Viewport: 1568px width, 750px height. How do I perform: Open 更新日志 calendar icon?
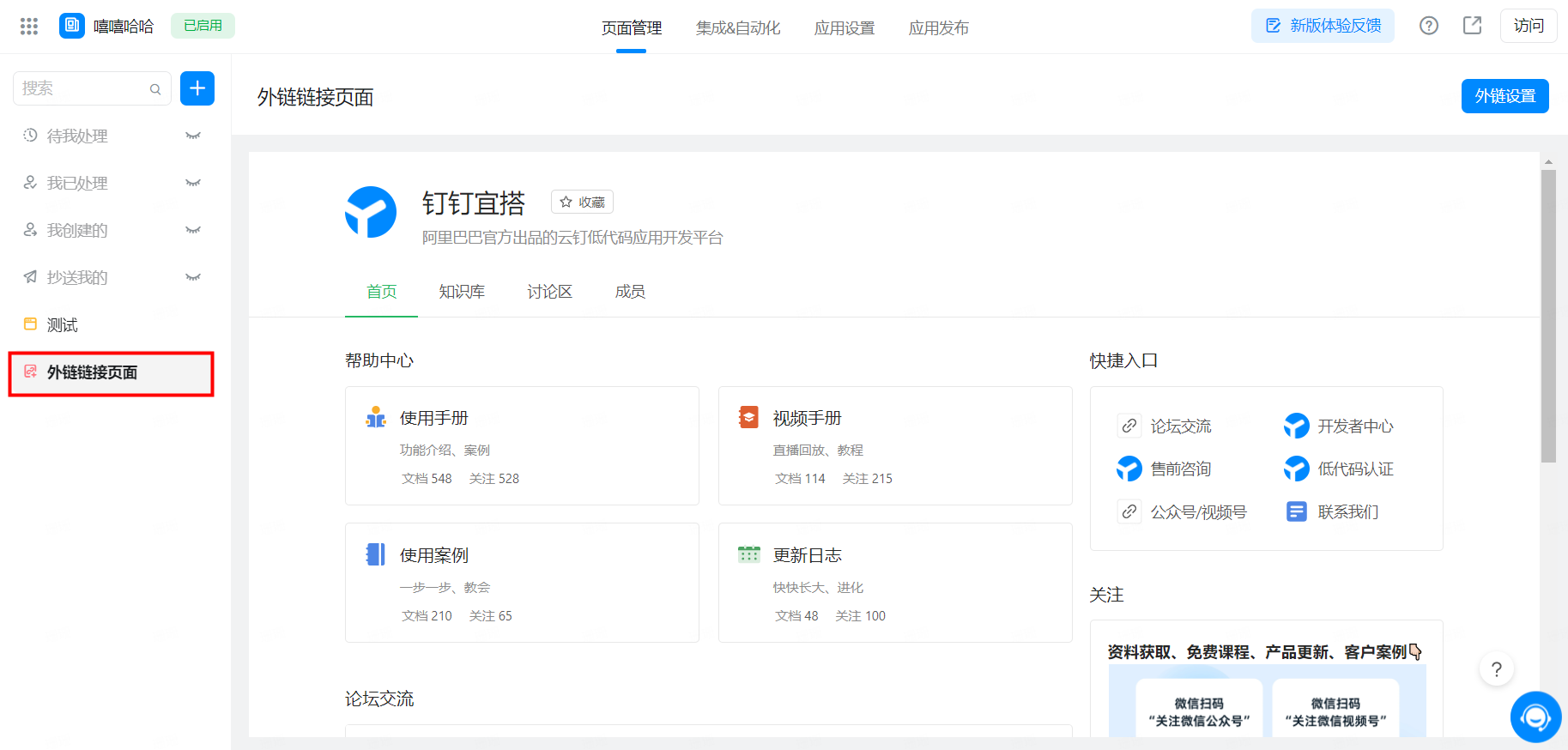pyautogui.click(x=749, y=554)
